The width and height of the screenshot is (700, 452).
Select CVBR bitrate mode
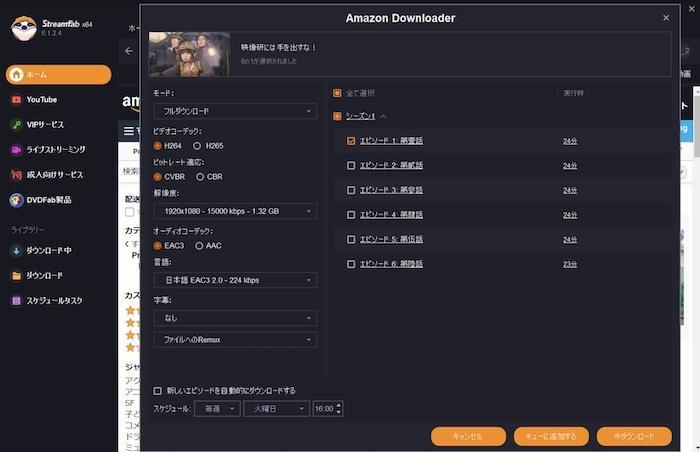click(157, 177)
